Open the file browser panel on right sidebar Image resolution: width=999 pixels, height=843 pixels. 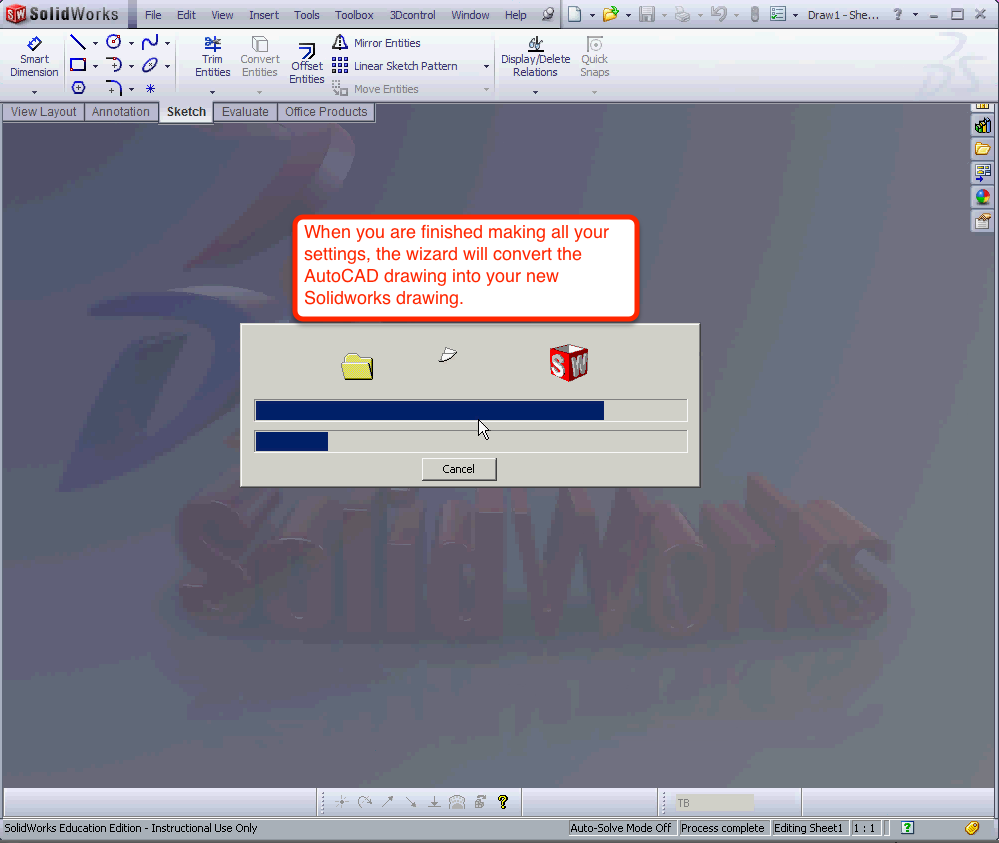[x=982, y=148]
